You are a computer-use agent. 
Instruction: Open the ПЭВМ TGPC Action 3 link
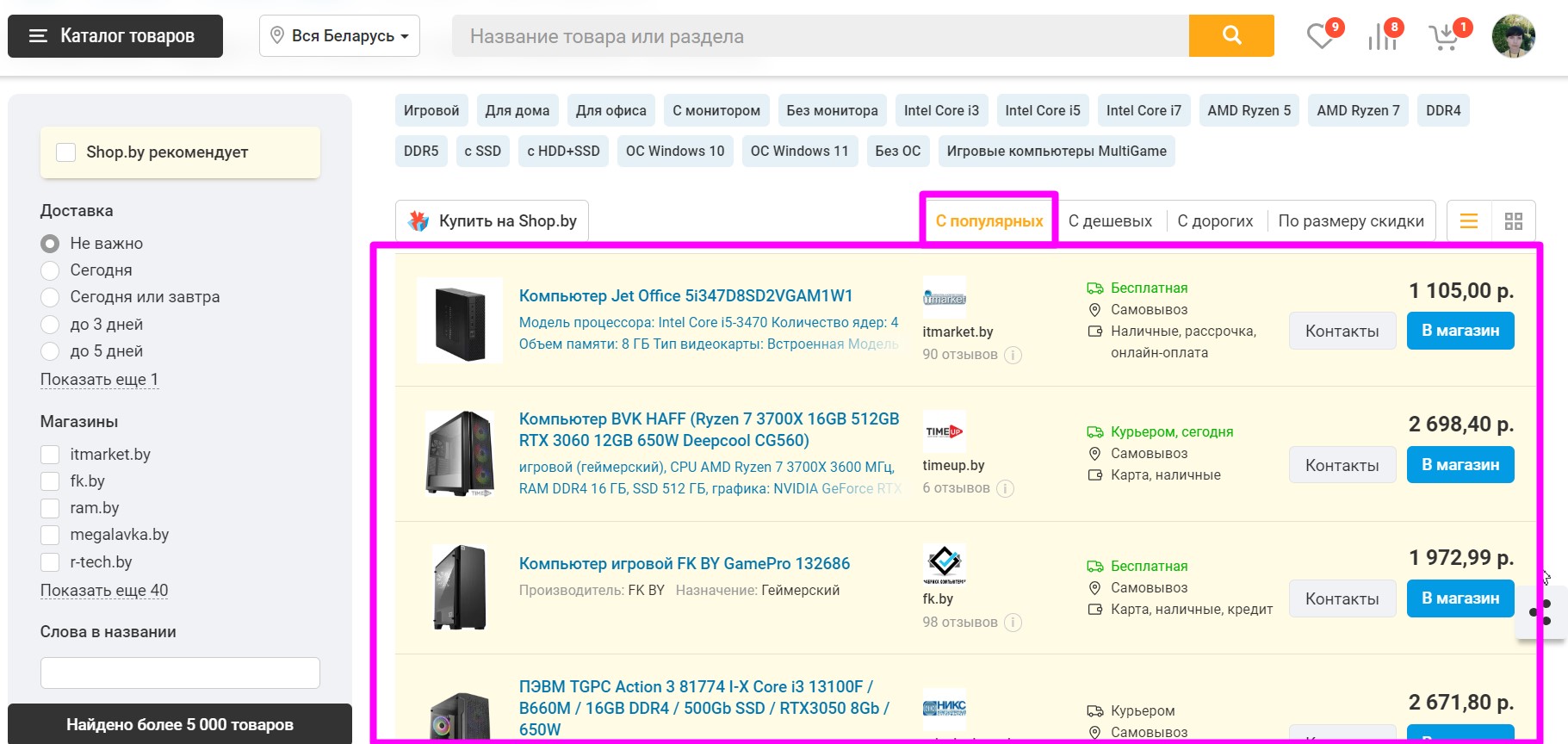704,708
